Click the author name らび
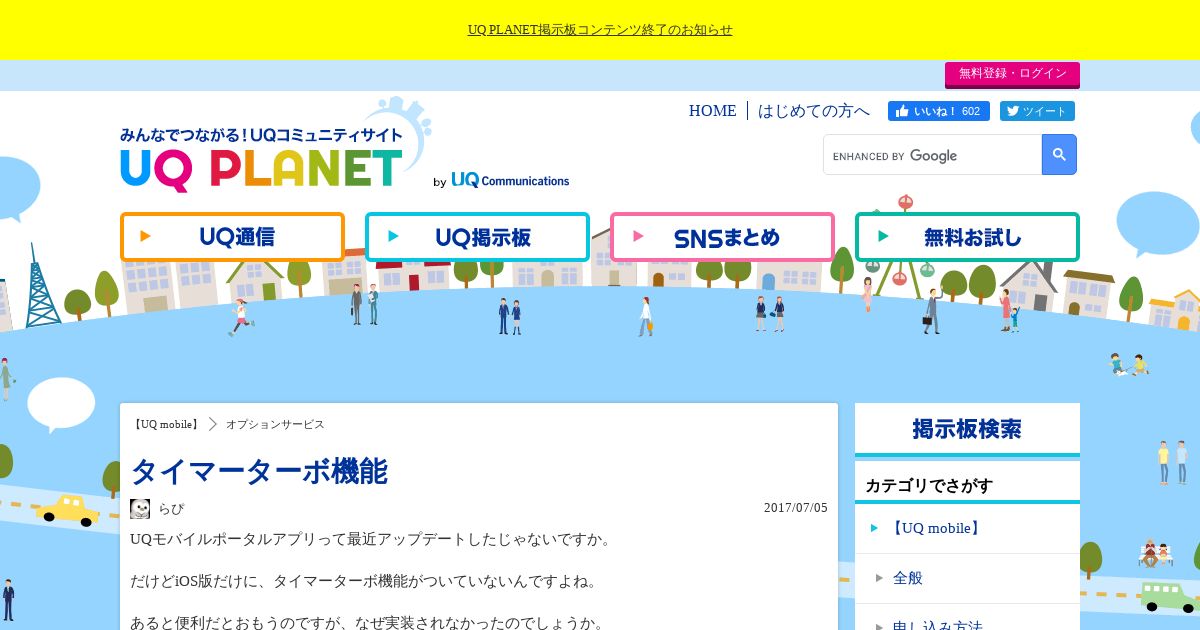This screenshot has height=630, width=1200. point(171,508)
